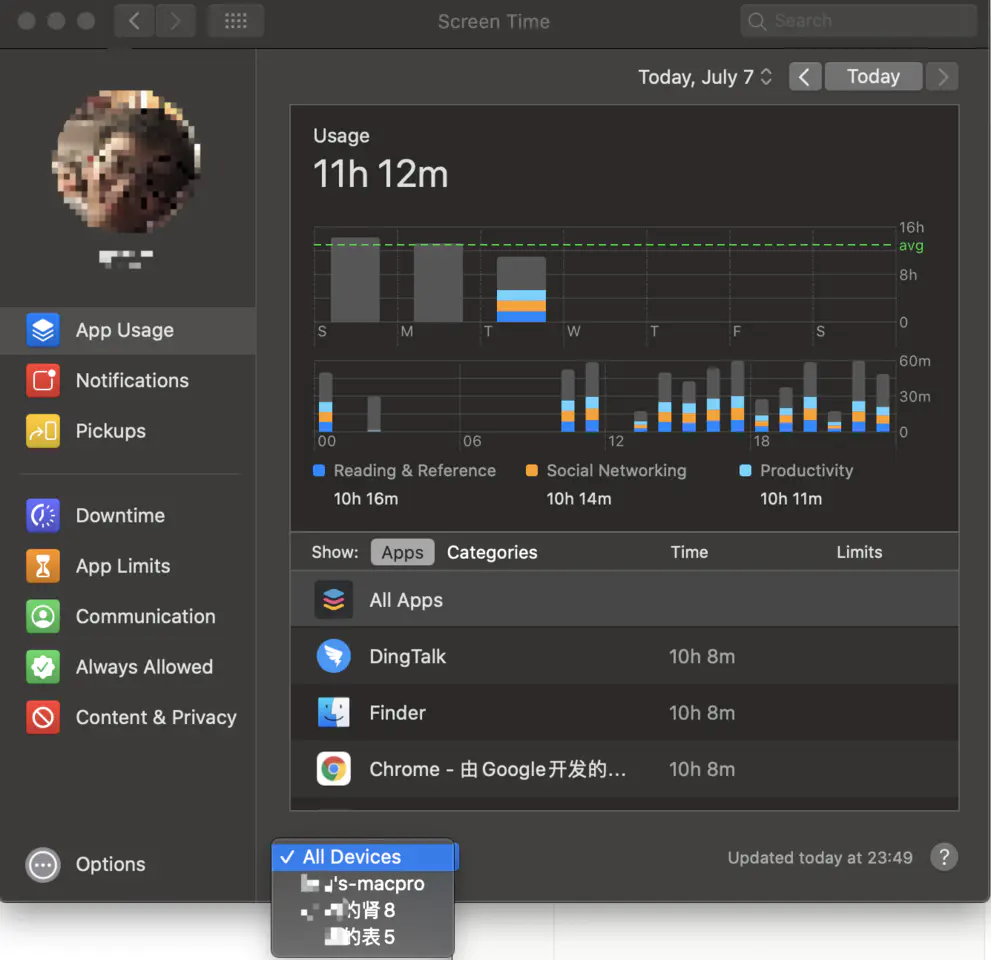Select the App Limits hourglass icon

coord(43,566)
